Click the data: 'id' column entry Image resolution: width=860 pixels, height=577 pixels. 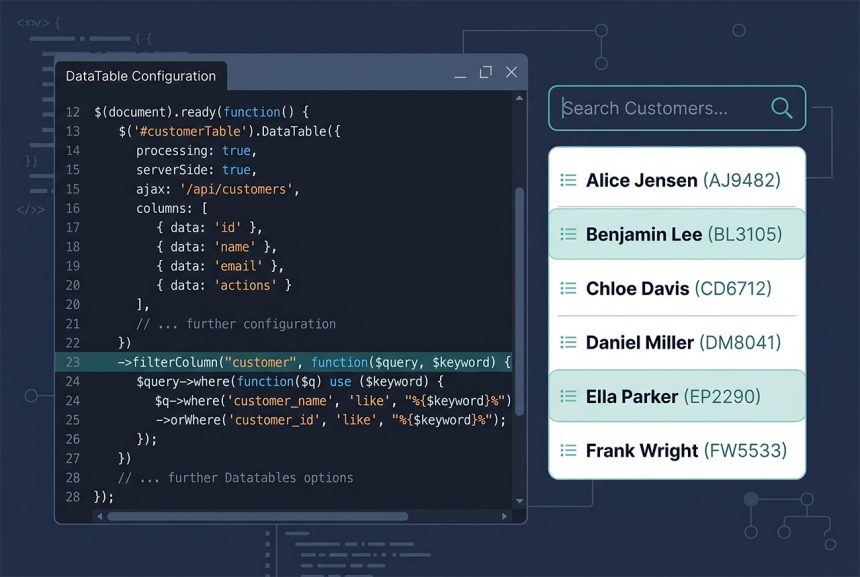pyautogui.click(x=210, y=228)
